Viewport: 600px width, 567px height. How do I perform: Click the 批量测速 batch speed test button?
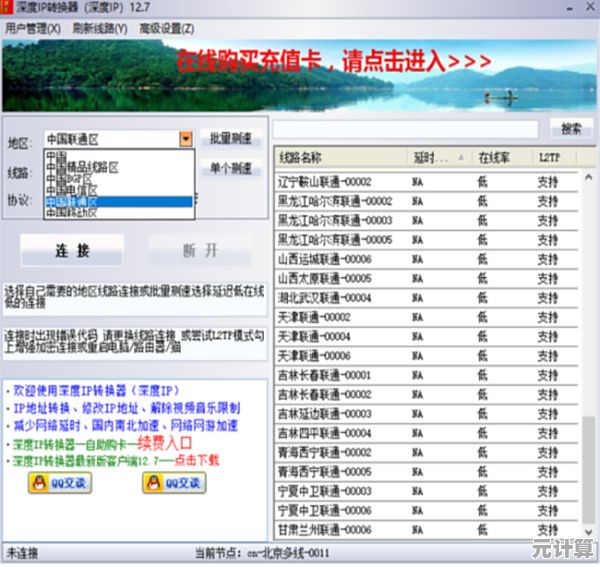(230, 139)
